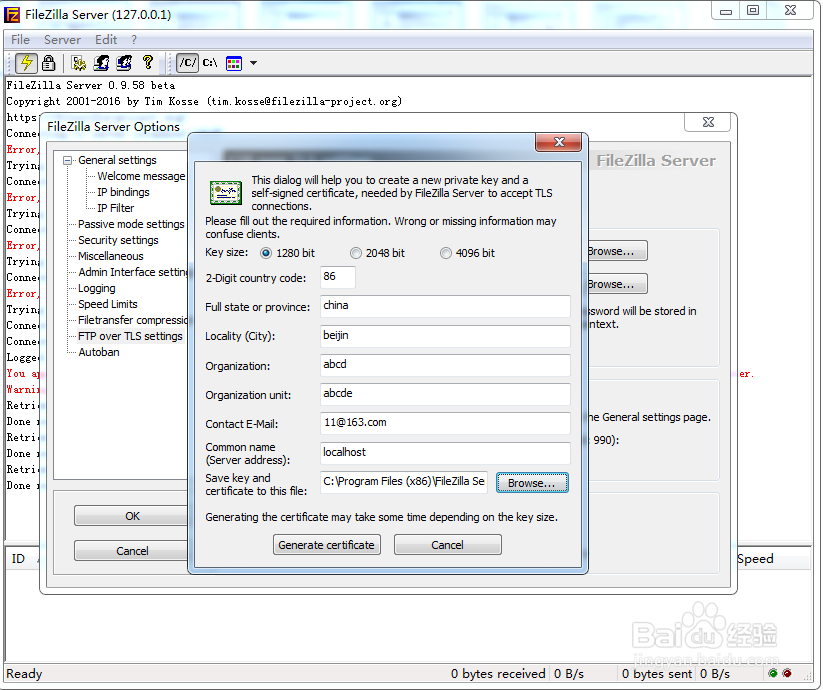The height and width of the screenshot is (690, 823).
Task: Select the 2048 bit key size option
Action: 356,252
